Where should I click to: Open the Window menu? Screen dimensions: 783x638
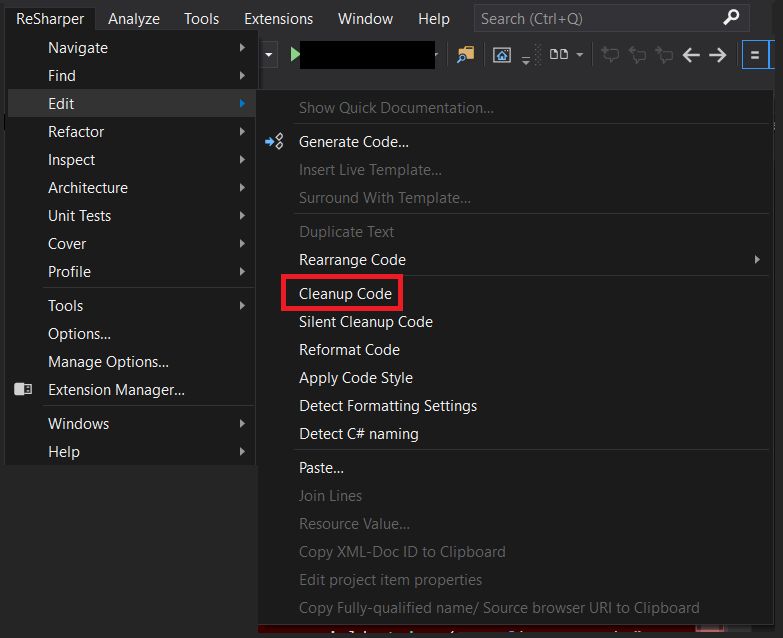(x=366, y=18)
